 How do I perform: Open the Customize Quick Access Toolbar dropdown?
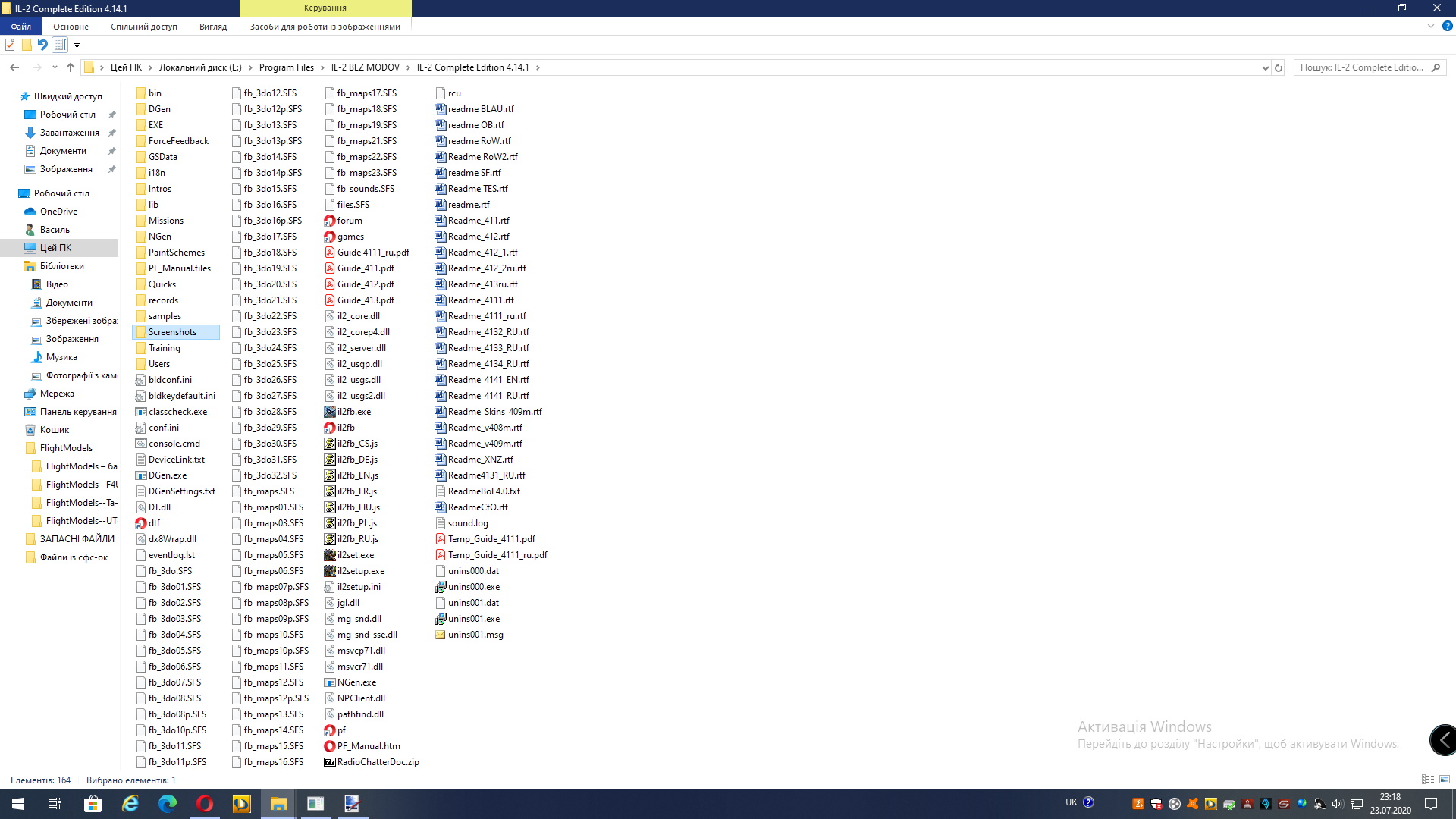pyautogui.click(x=77, y=45)
